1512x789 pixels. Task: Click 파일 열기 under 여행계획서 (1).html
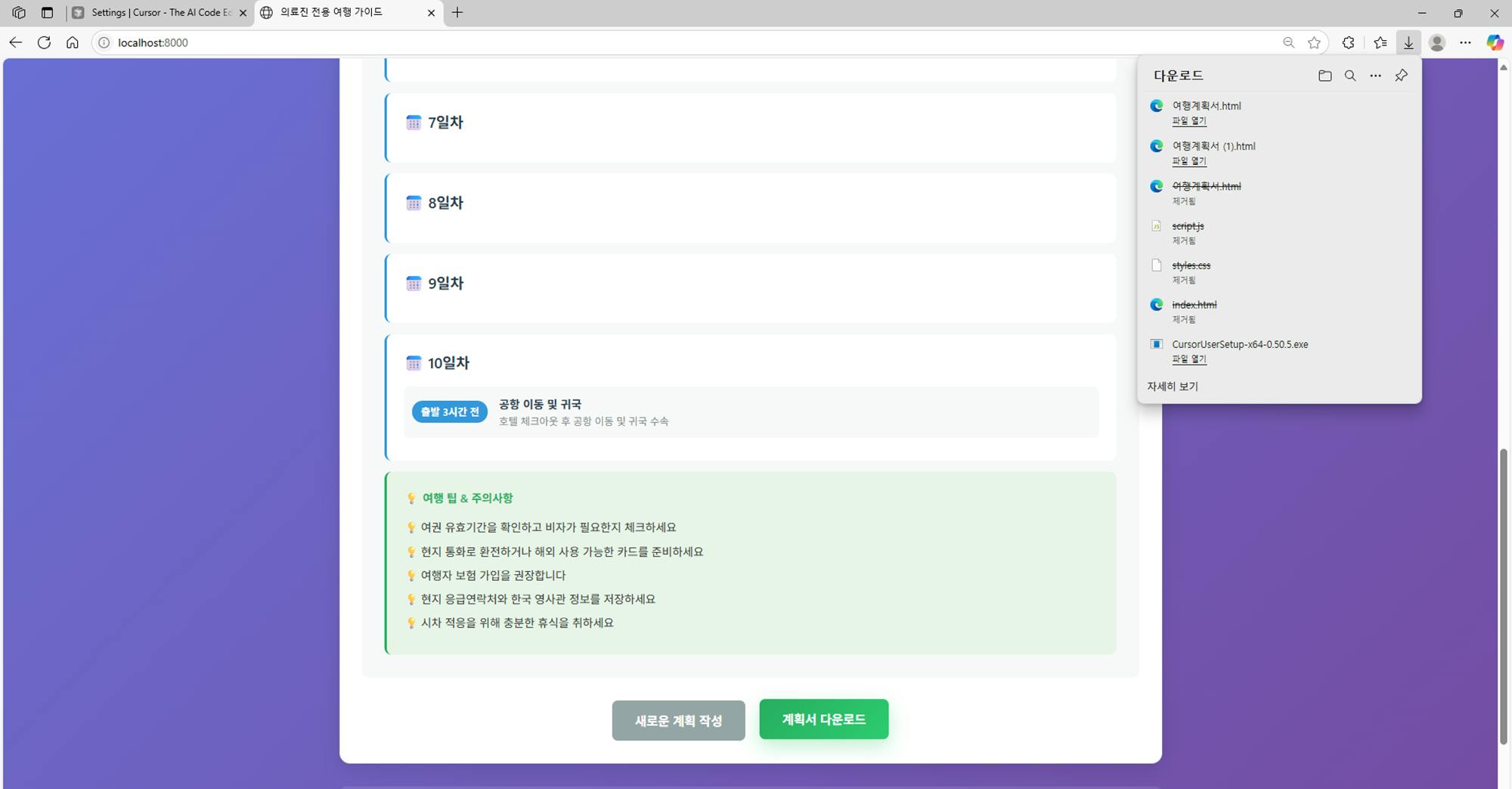coord(1189,161)
